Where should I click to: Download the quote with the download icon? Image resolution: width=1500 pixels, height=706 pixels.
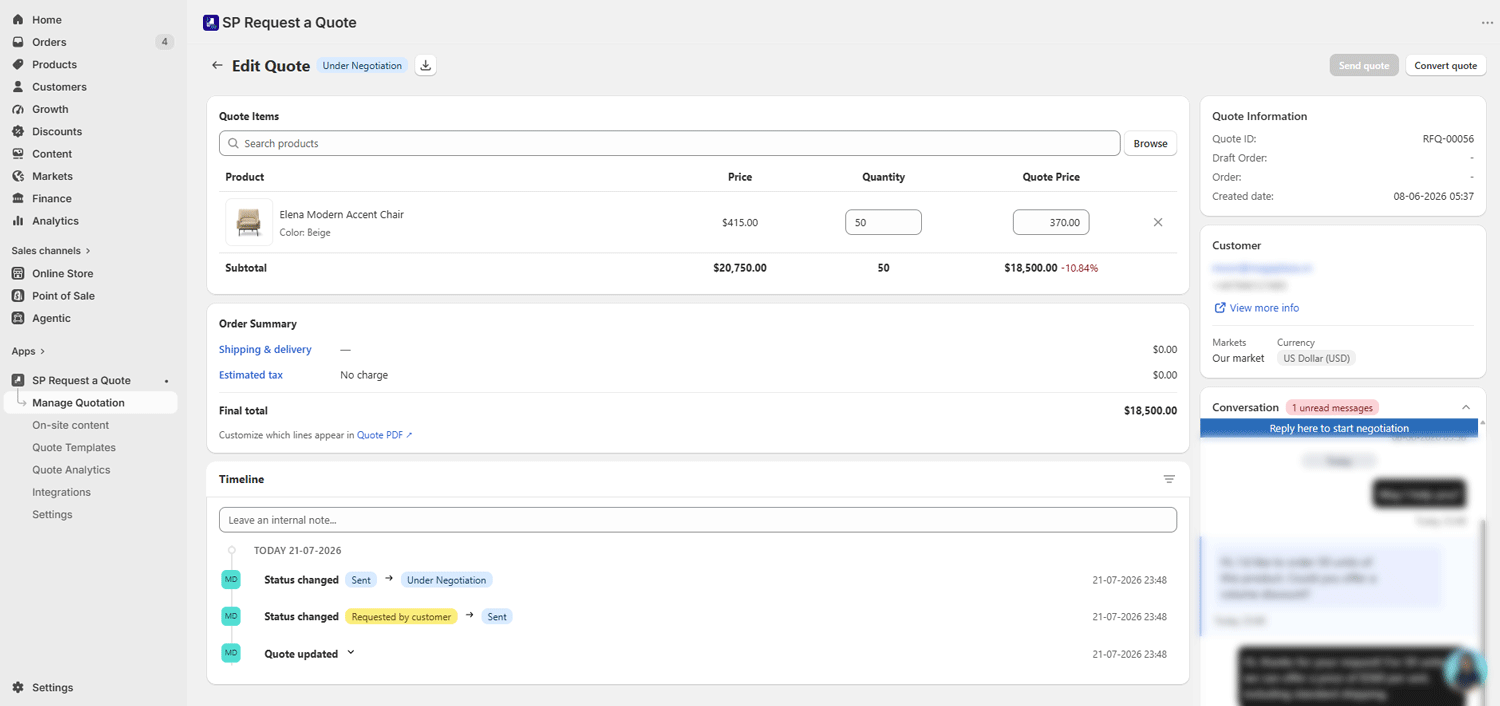tap(426, 65)
